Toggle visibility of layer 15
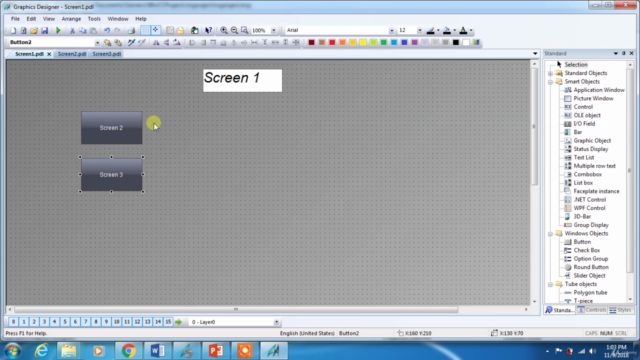The height and width of the screenshot is (360, 640). tap(168, 322)
